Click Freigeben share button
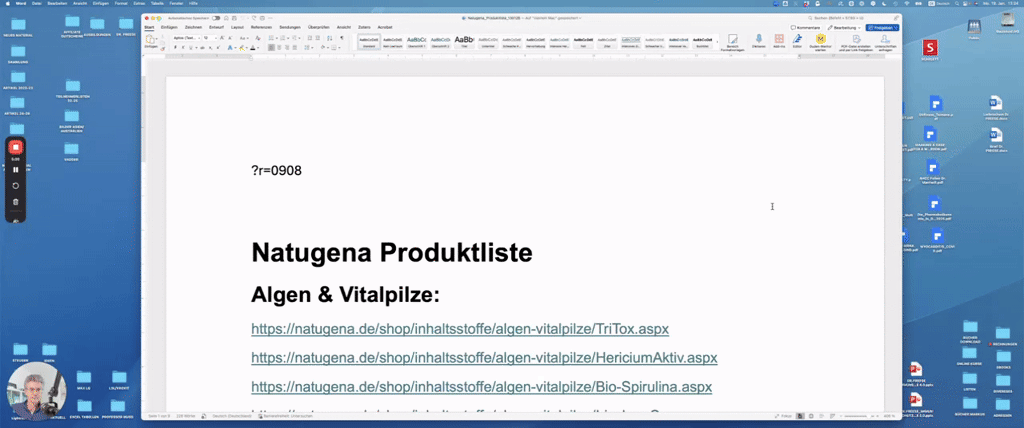The height and width of the screenshot is (428, 1024). [x=882, y=27]
